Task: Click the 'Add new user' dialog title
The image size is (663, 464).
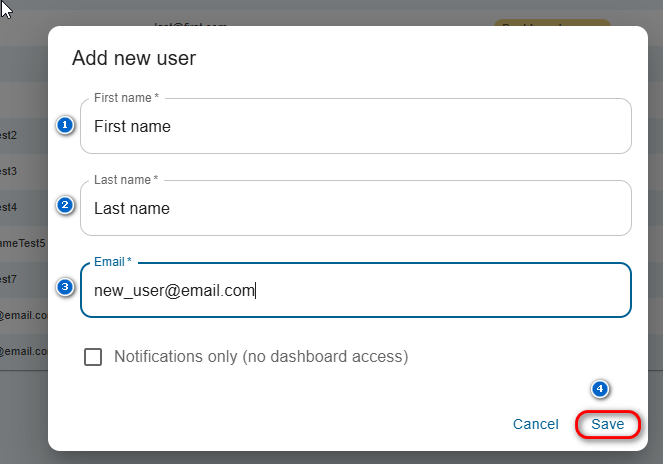Action: click(x=134, y=58)
